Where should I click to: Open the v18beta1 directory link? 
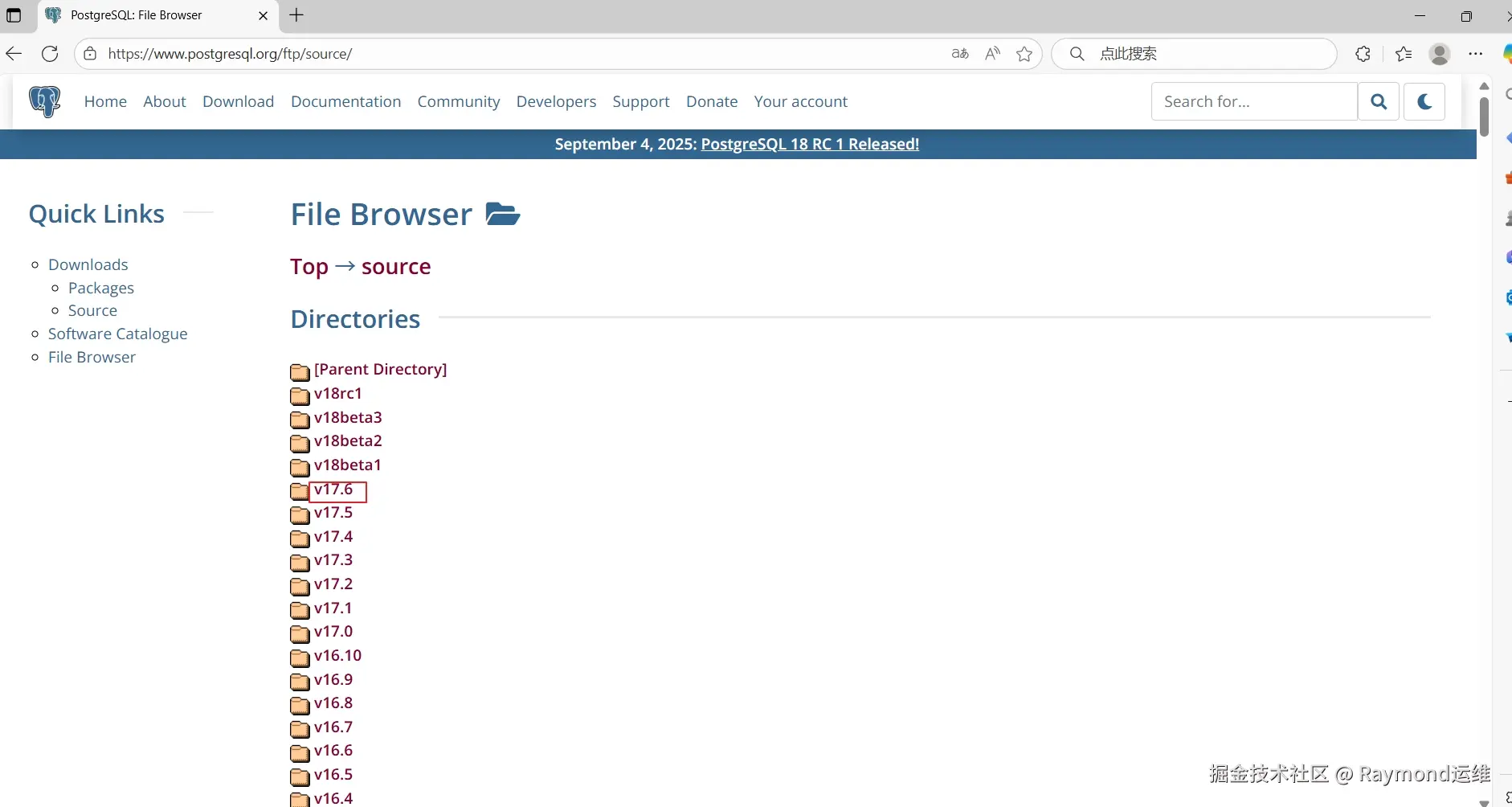348,465
